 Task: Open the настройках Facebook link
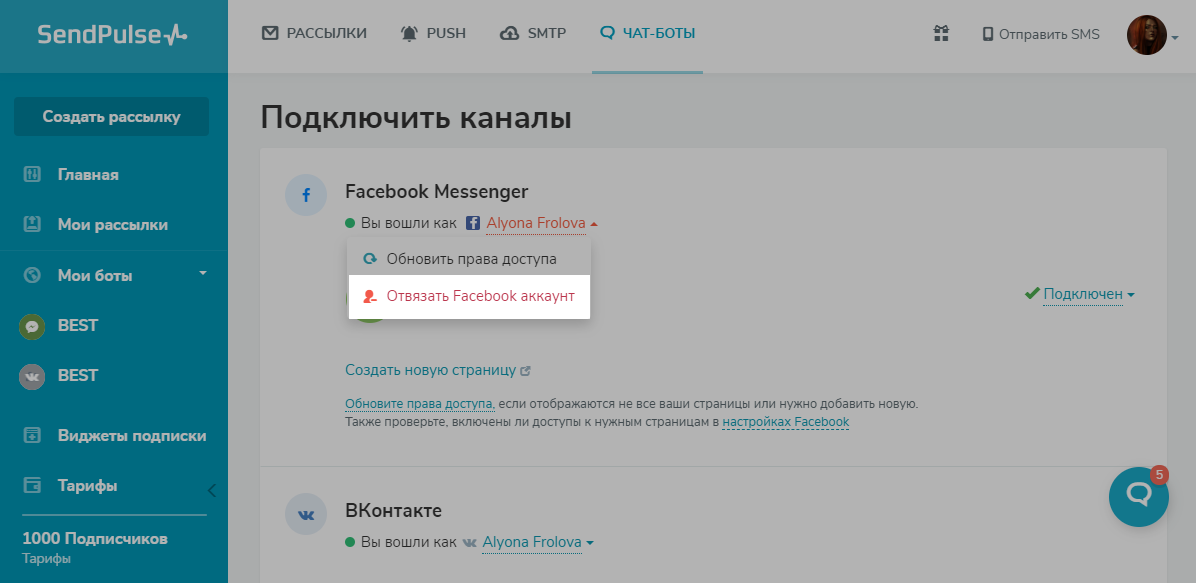786,422
